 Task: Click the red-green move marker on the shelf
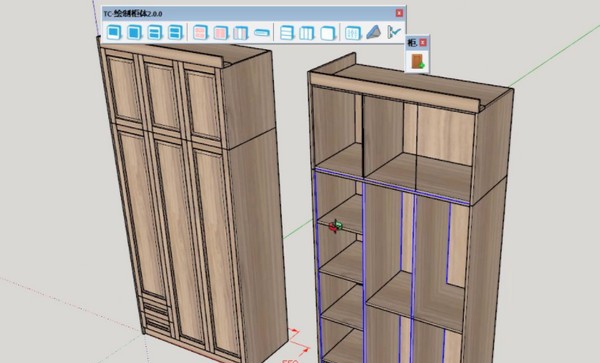tap(335, 226)
